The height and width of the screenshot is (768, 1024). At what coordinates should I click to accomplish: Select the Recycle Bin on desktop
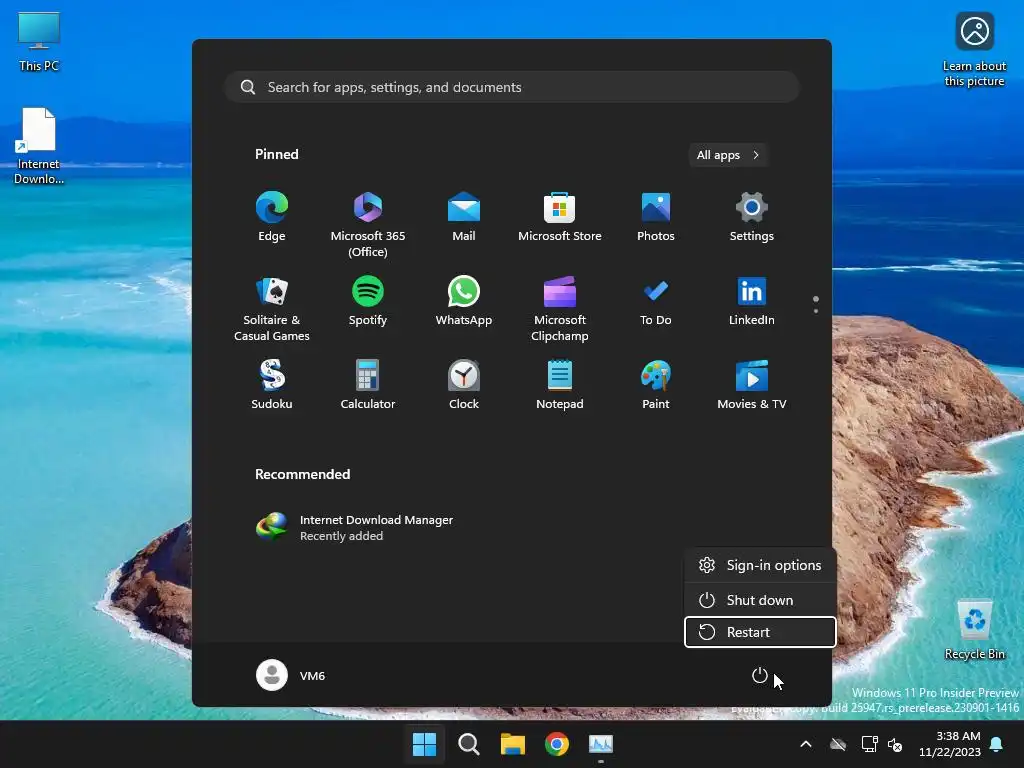pos(974,630)
